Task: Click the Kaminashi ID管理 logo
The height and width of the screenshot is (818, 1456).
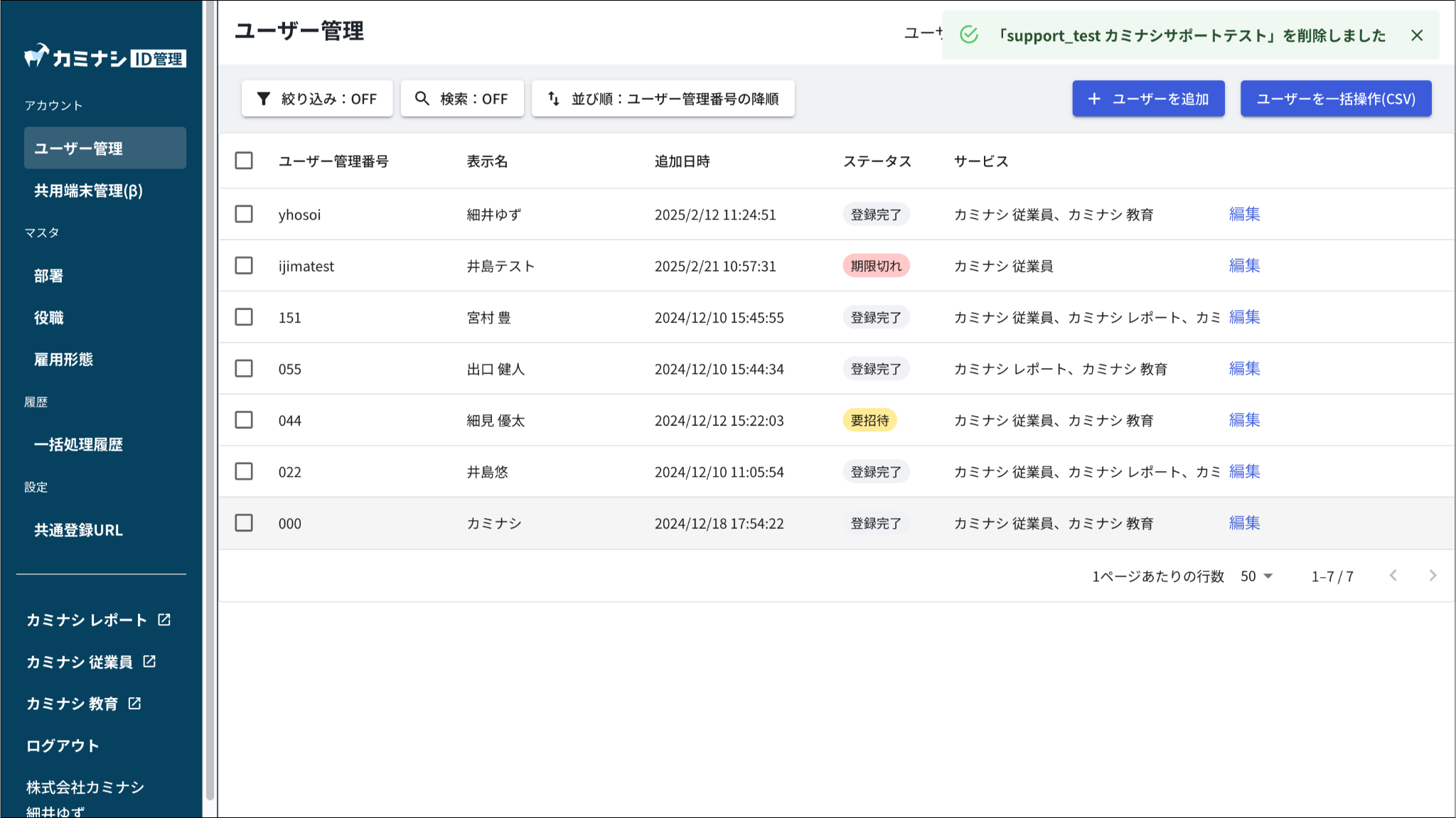Action: [x=105, y=56]
